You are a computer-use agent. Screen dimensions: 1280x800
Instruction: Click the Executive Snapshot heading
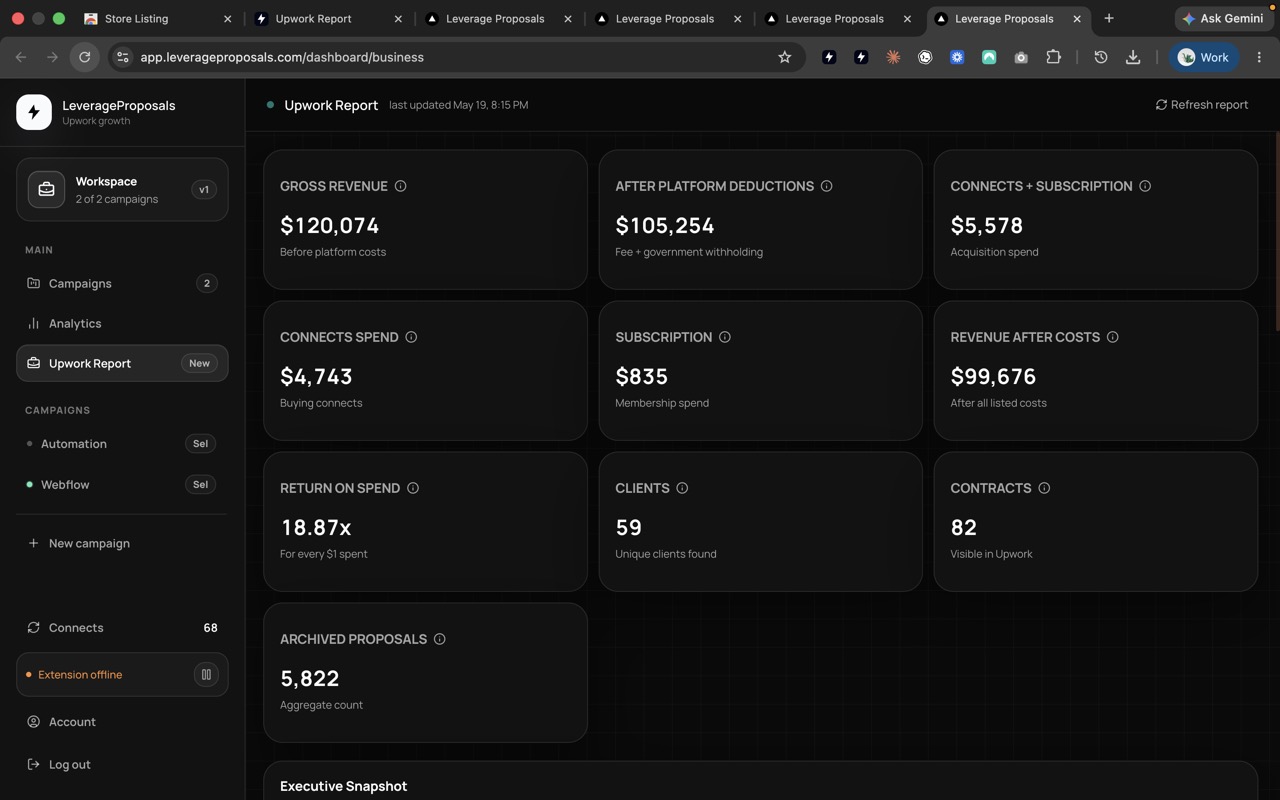pyautogui.click(x=344, y=786)
